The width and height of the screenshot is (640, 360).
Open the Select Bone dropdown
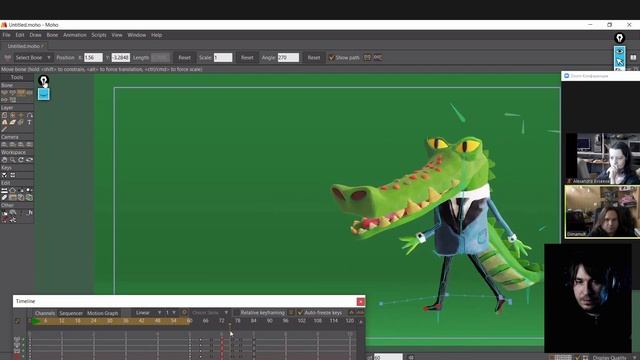click(33, 58)
